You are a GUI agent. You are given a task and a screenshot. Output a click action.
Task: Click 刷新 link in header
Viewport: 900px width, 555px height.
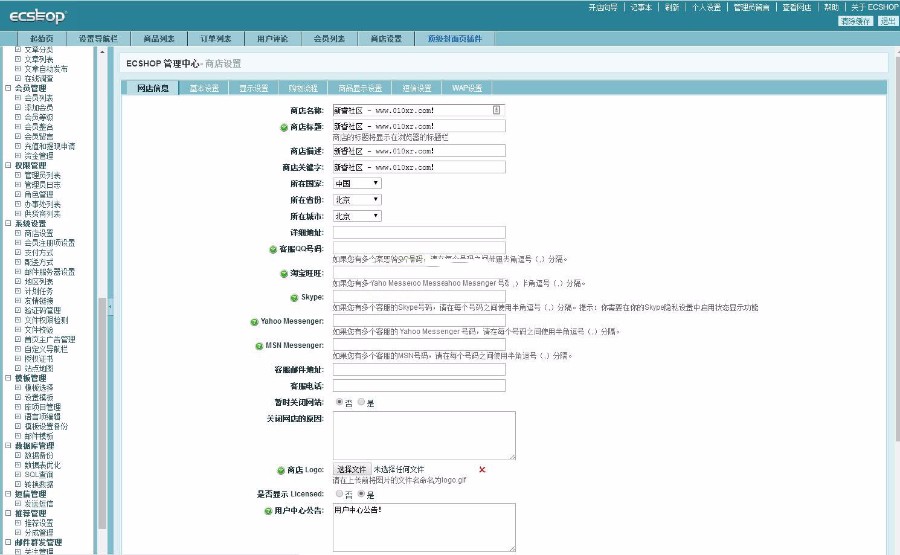(672, 7)
